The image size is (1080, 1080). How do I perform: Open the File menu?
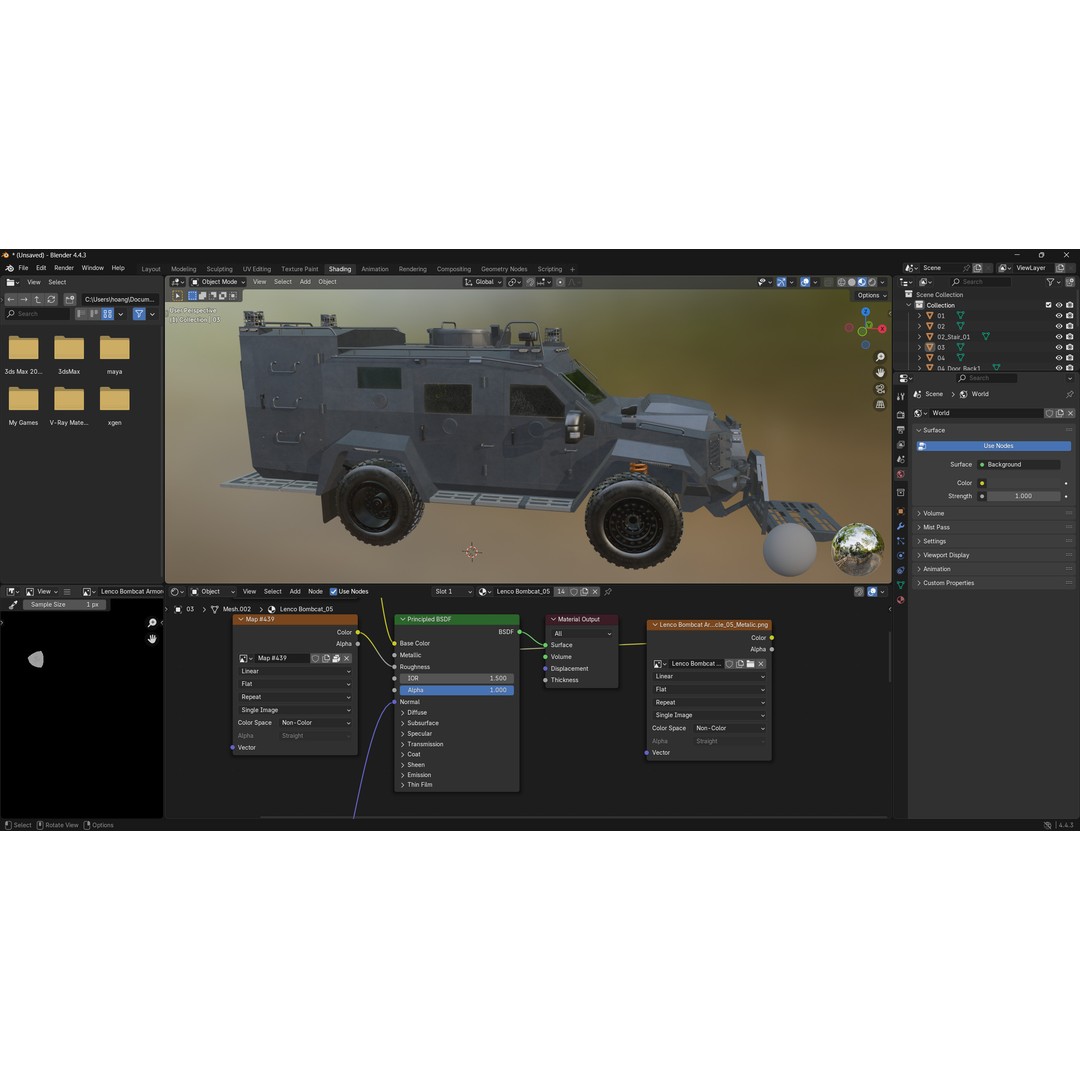23,268
